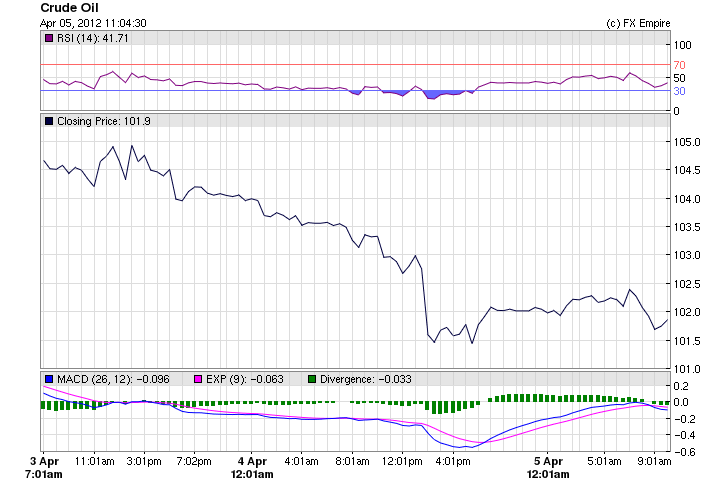This screenshot has width=710, height=487.
Task: Click the price axis label '102.0'
Action: click(687, 312)
